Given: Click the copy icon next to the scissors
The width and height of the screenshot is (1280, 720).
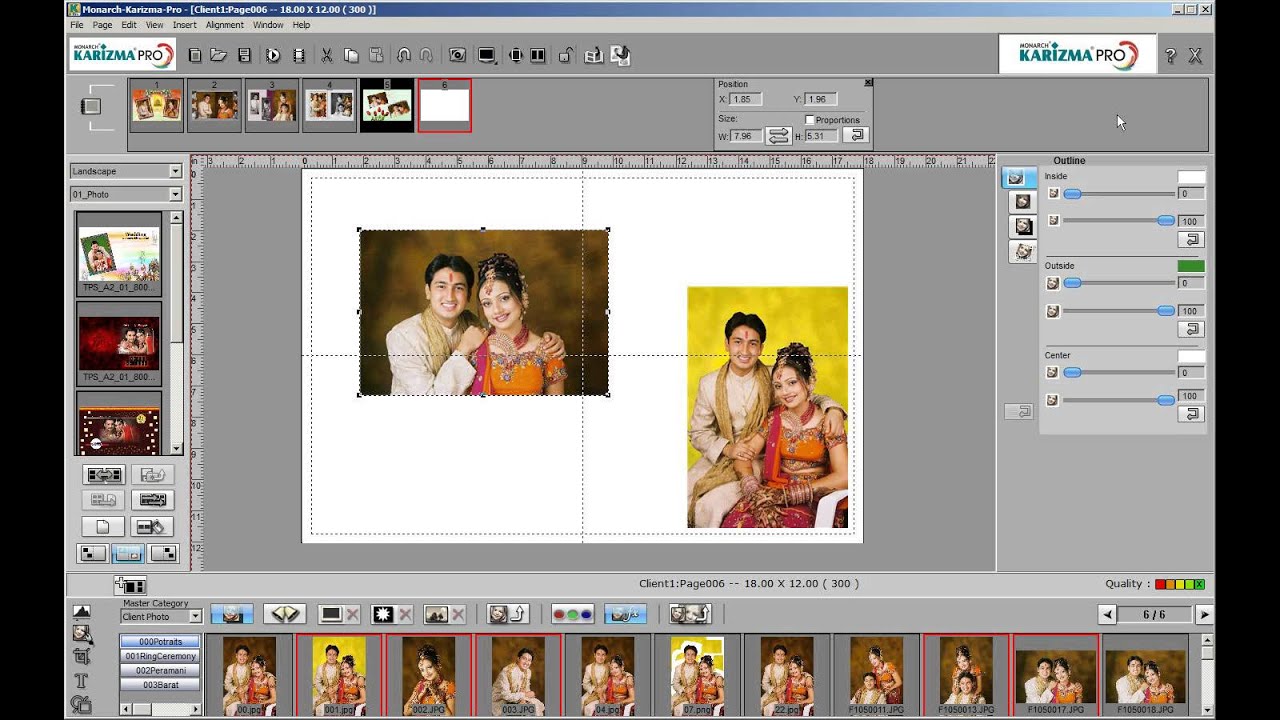Looking at the screenshot, I should 351,56.
